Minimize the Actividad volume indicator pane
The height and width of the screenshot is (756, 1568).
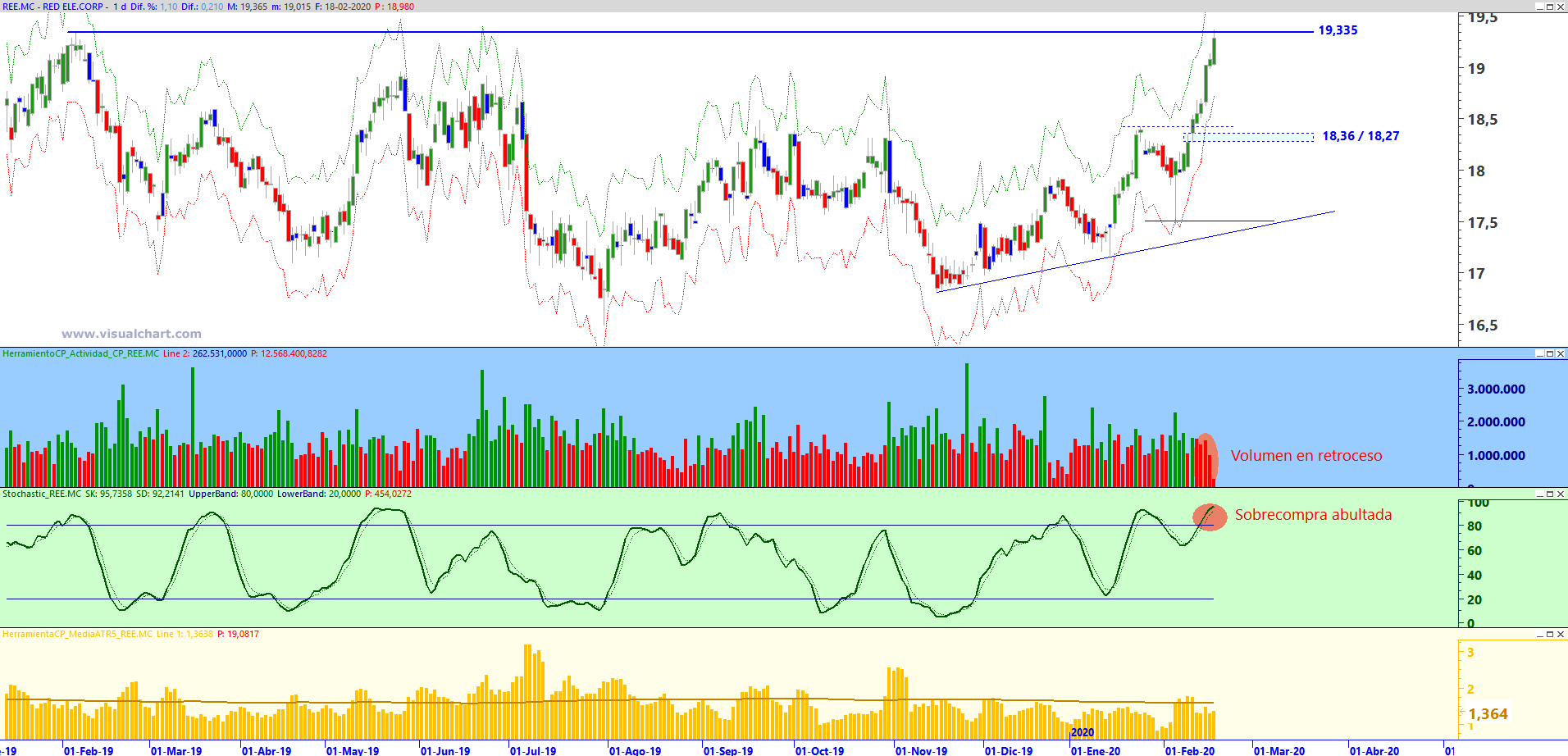[1539, 353]
